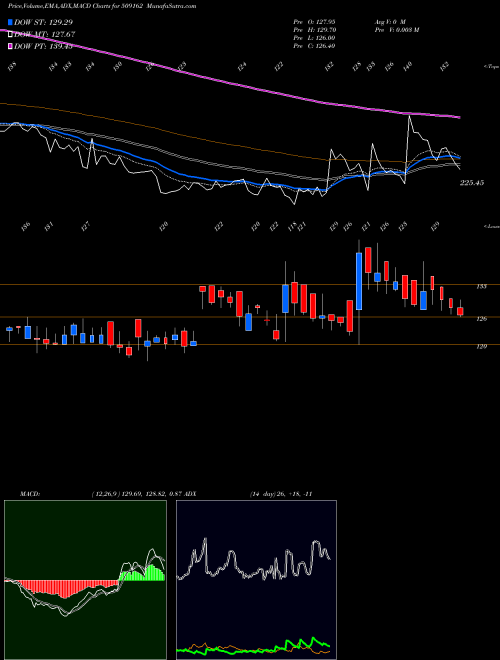
Task: Click the 118 low label under the price line
Action: coord(293,226)
